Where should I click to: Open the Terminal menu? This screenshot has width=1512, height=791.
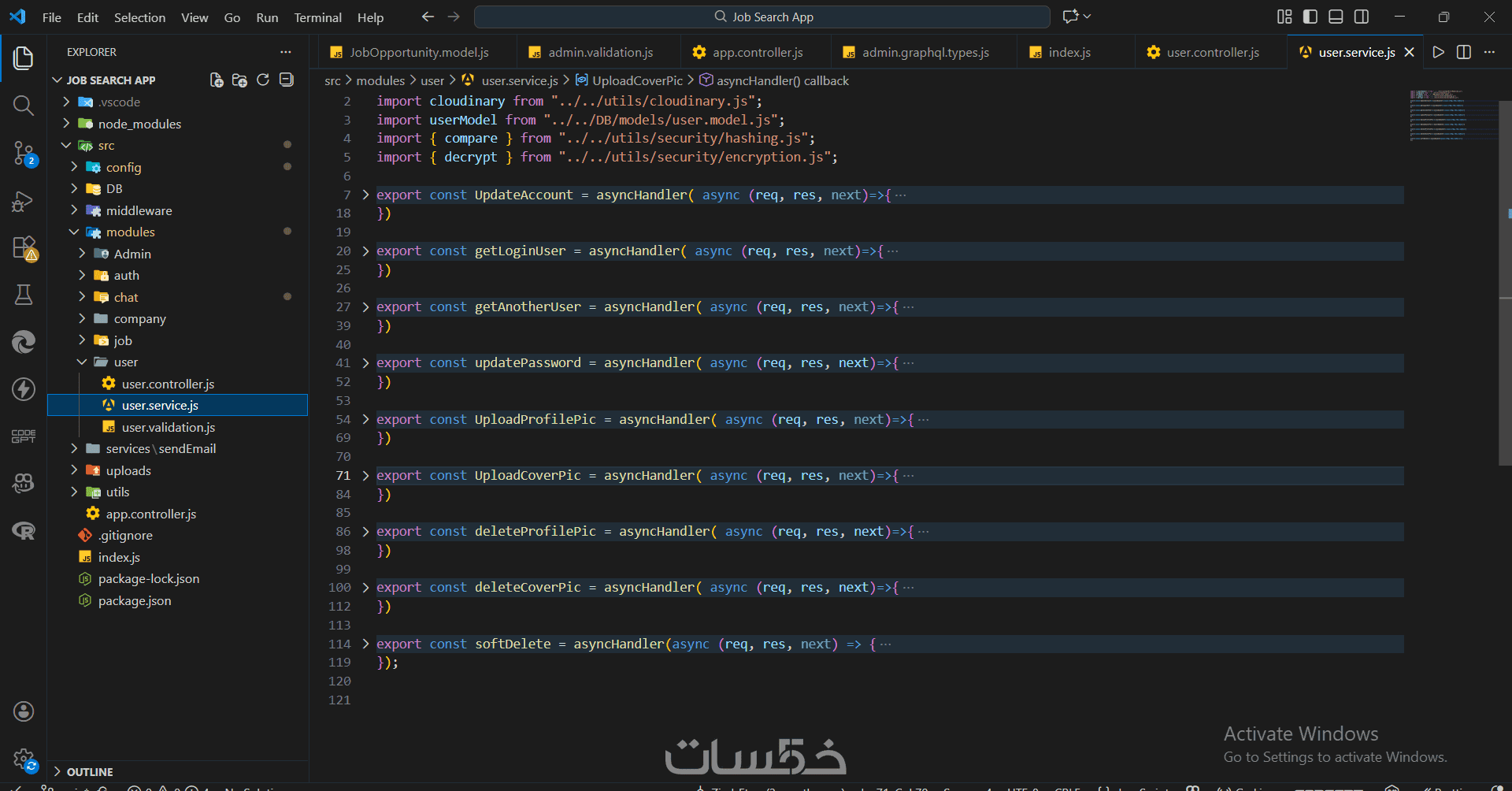(317, 17)
